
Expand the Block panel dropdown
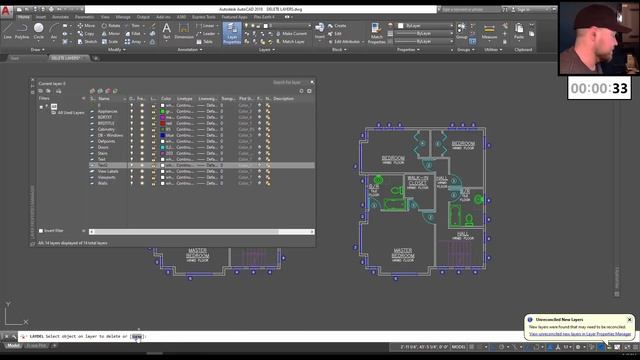pyautogui.click(x=339, y=50)
